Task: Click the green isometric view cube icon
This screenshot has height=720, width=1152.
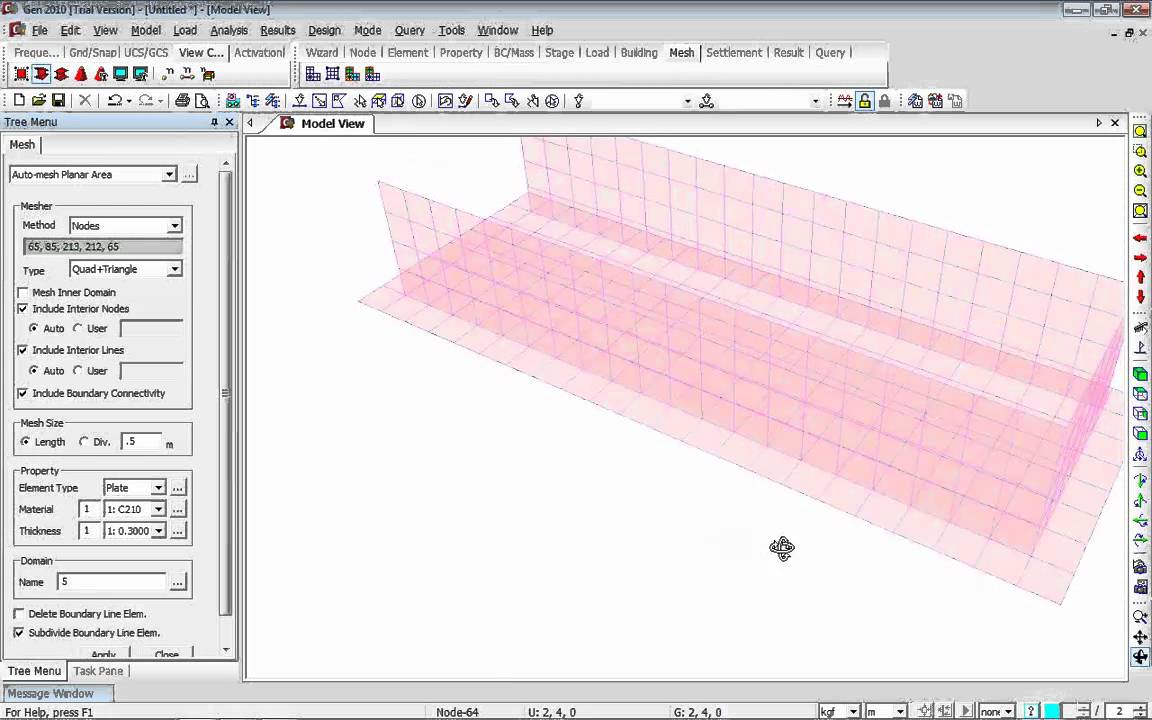Action: pos(1140,375)
